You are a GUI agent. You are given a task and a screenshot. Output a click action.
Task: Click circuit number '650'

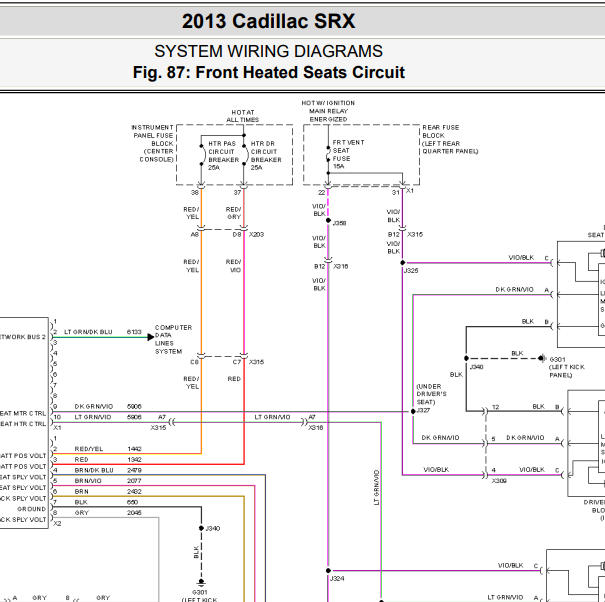[x=132, y=502]
